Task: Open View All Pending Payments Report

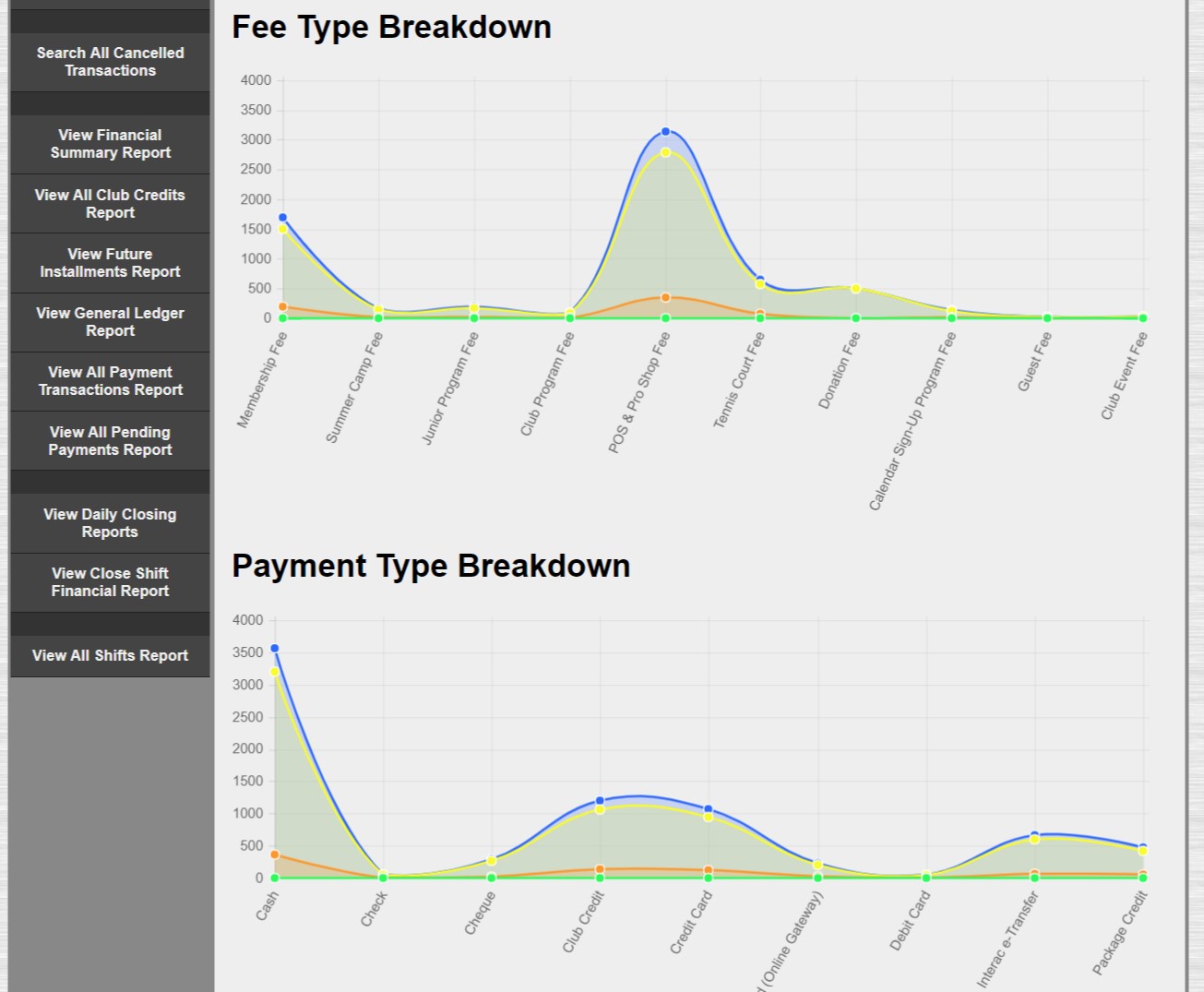Action: (110, 441)
